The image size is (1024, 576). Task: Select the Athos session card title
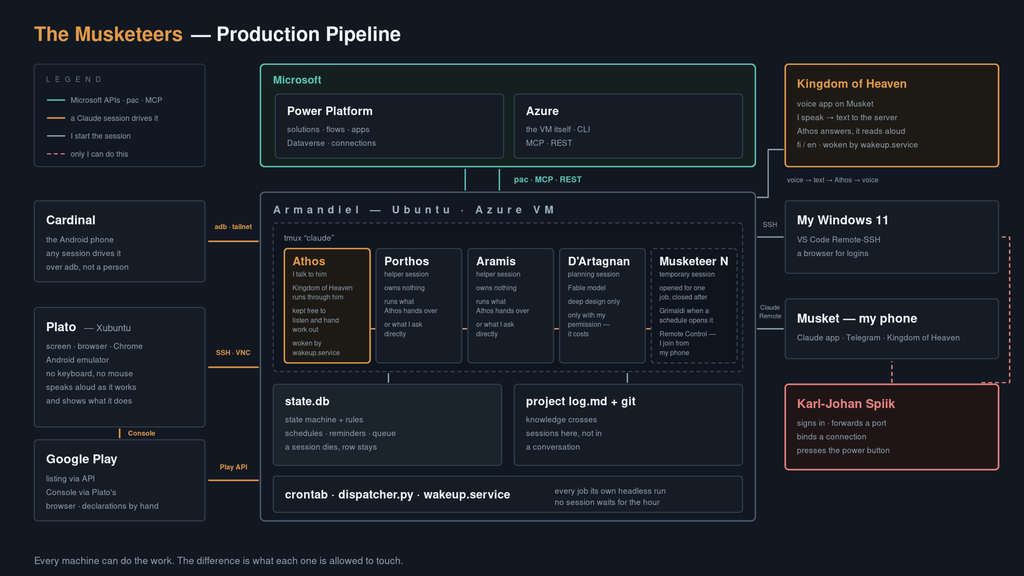pos(309,261)
